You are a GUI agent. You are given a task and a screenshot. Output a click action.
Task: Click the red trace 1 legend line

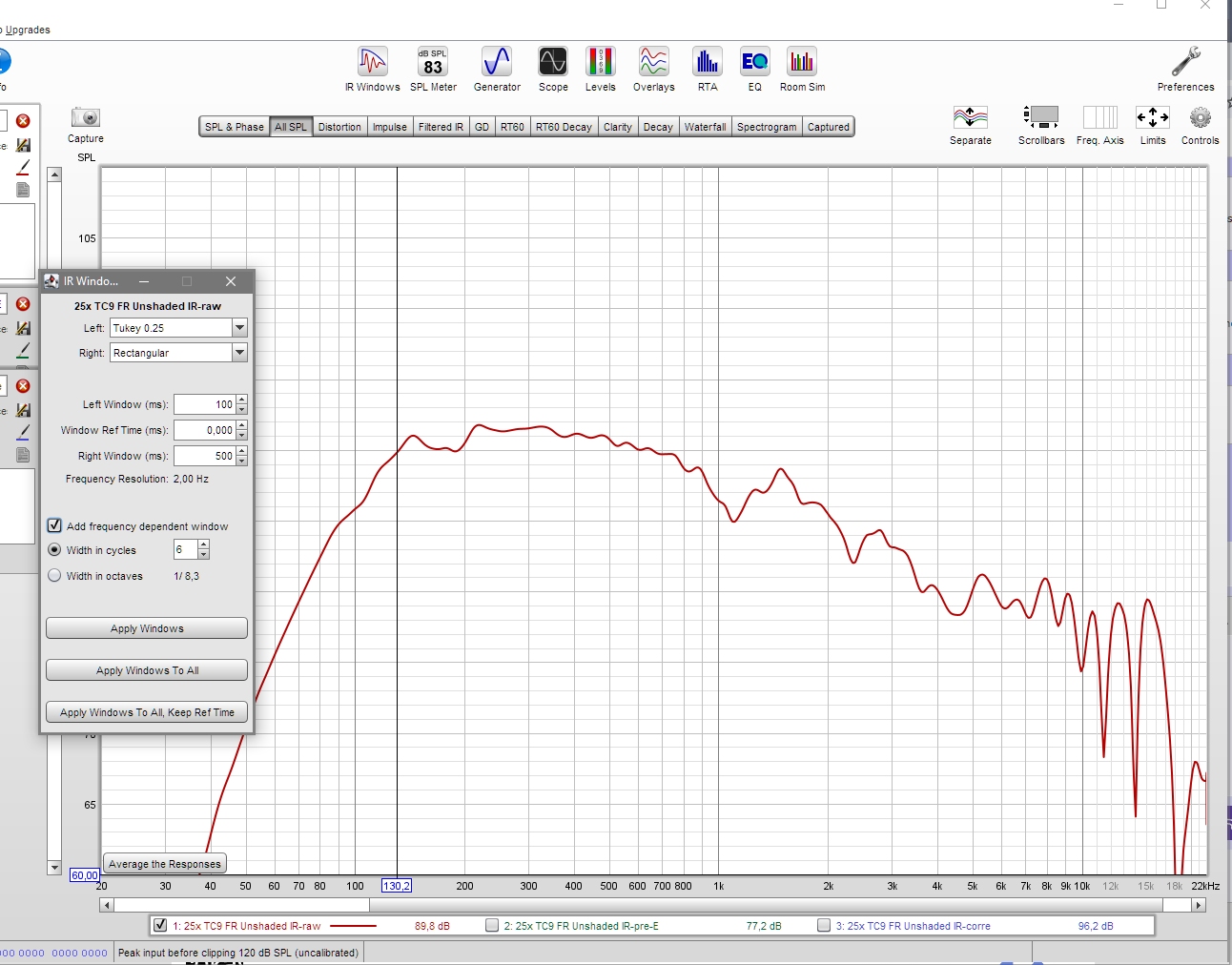point(353,926)
